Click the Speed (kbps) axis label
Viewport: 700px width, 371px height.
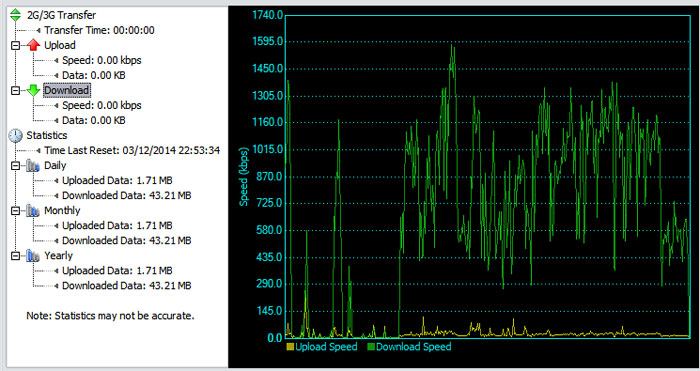(243, 177)
